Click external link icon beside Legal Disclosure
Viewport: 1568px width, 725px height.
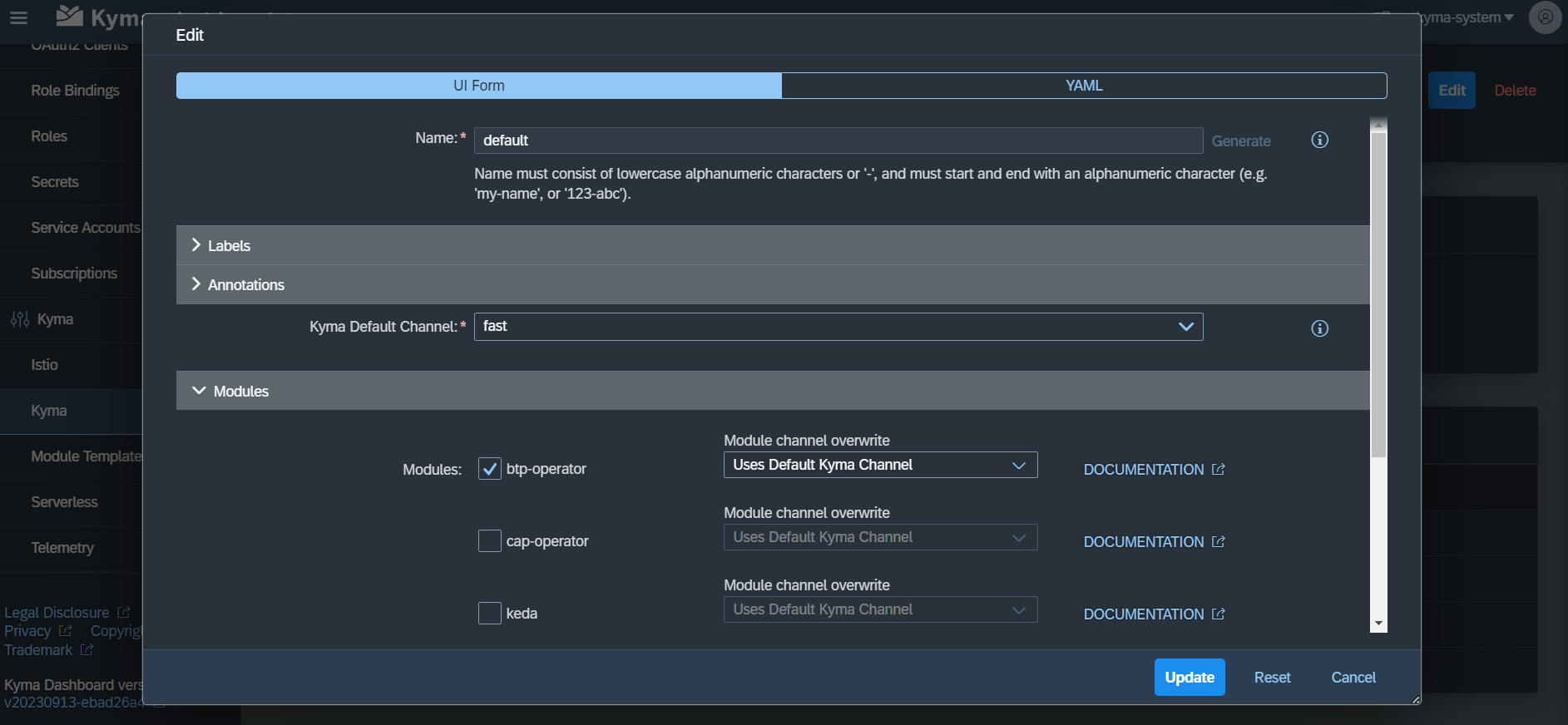coord(124,613)
